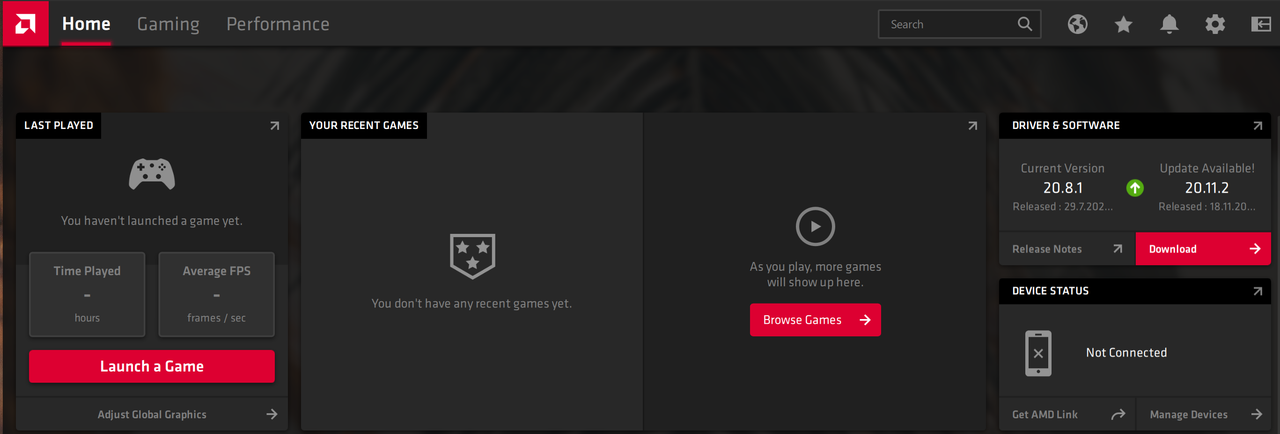This screenshot has width=1280, height=434.
Task: Open Manage Devices
Action: pyautogui.click(x=1203, y=414)
